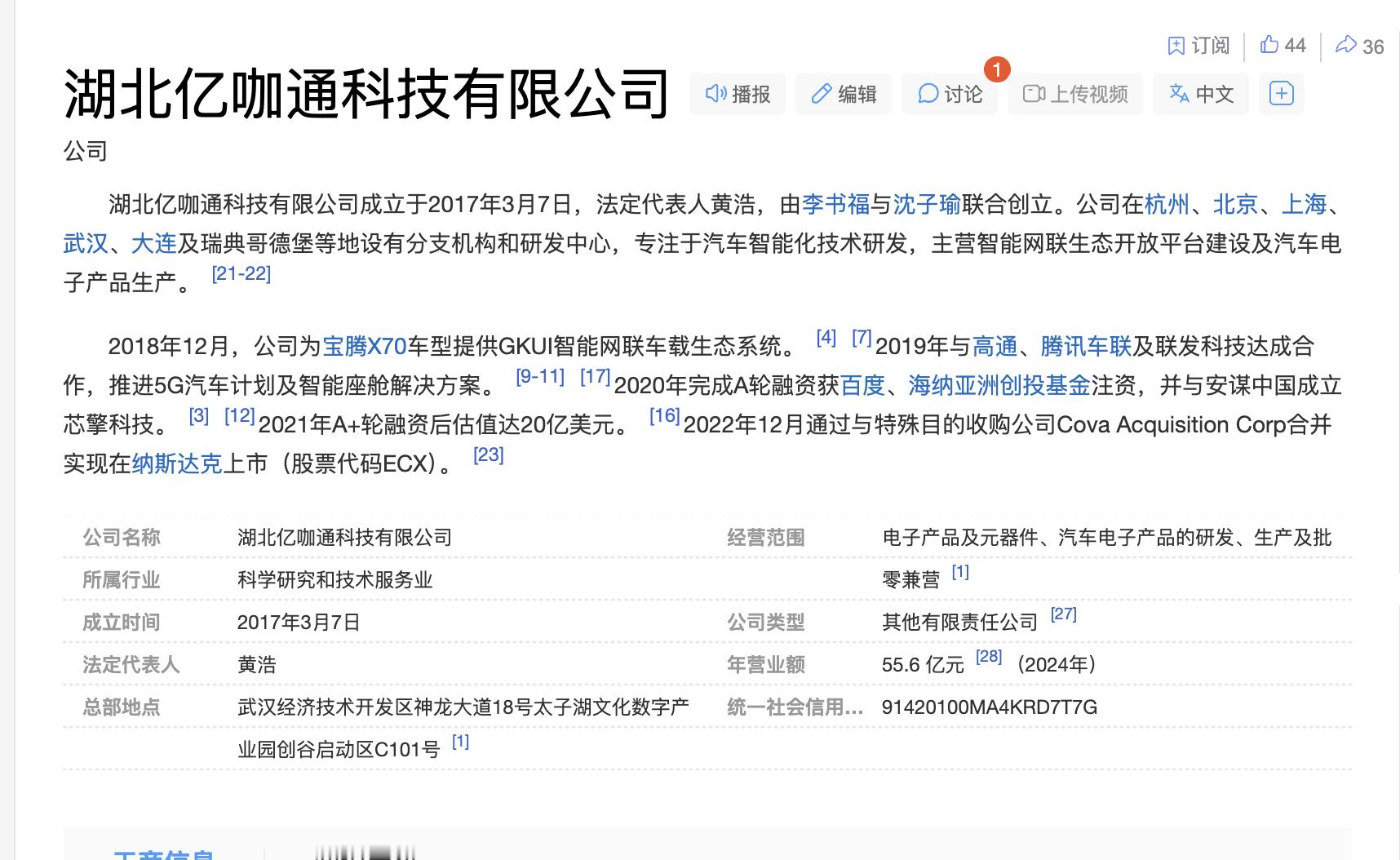This screenshot has width=1400, height=860.
Task: Click the 公司类型 field label
Action: (x=766, y=623)
